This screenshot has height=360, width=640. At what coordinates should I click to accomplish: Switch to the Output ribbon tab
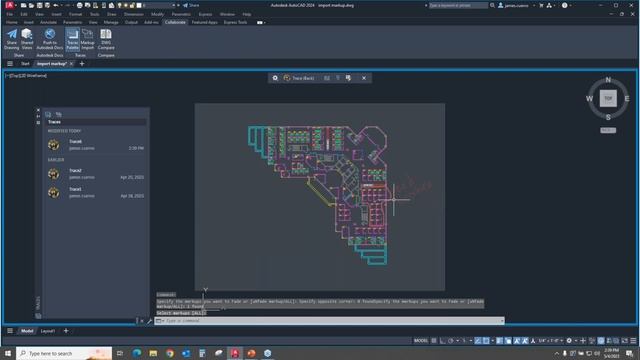pyautogui.click(x=131, y=22)
